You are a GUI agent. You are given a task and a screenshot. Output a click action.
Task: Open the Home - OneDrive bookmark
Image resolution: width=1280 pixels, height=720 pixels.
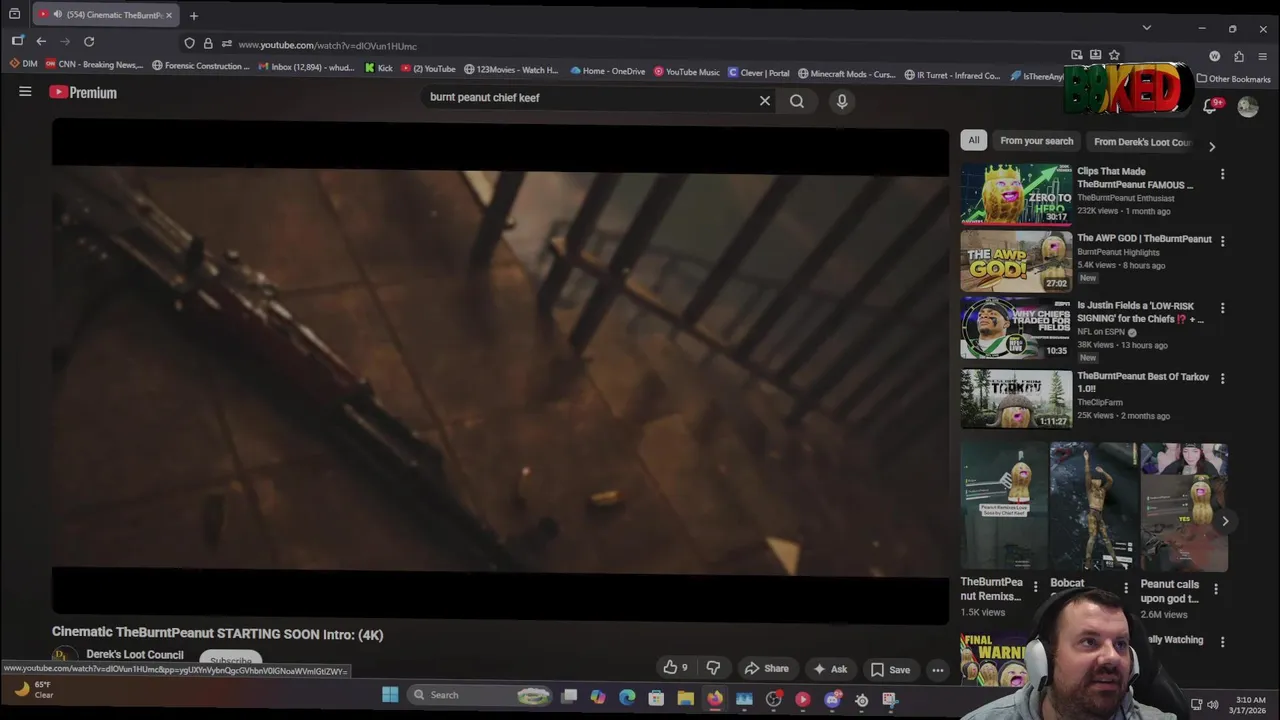pyautogui.click(x=608, y=71)
